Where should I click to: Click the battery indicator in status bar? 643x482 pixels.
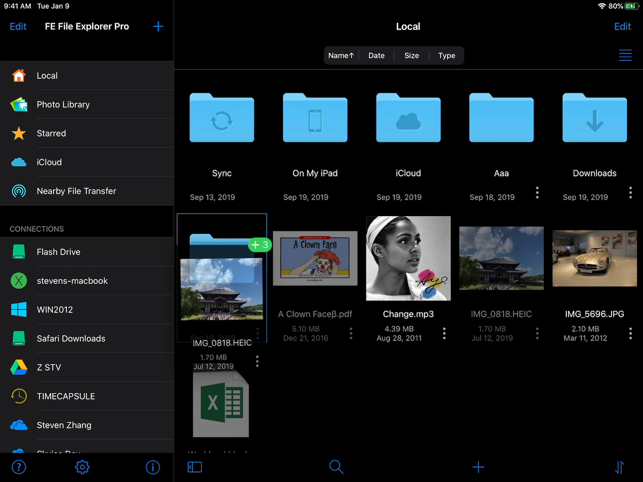point(632,6)
